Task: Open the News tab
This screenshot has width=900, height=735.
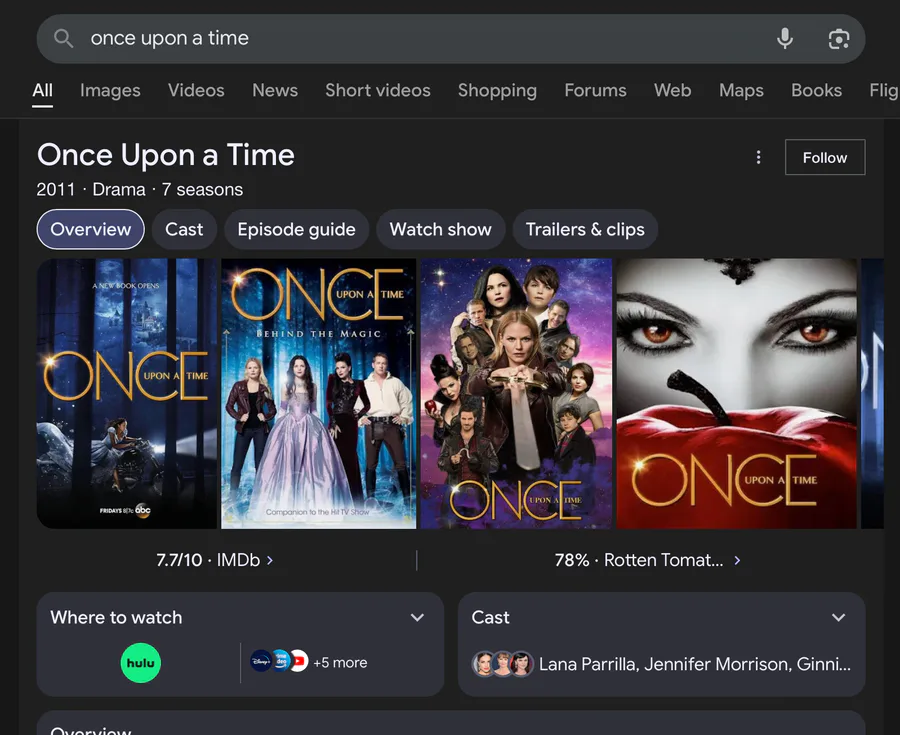Action: (275, 90)
